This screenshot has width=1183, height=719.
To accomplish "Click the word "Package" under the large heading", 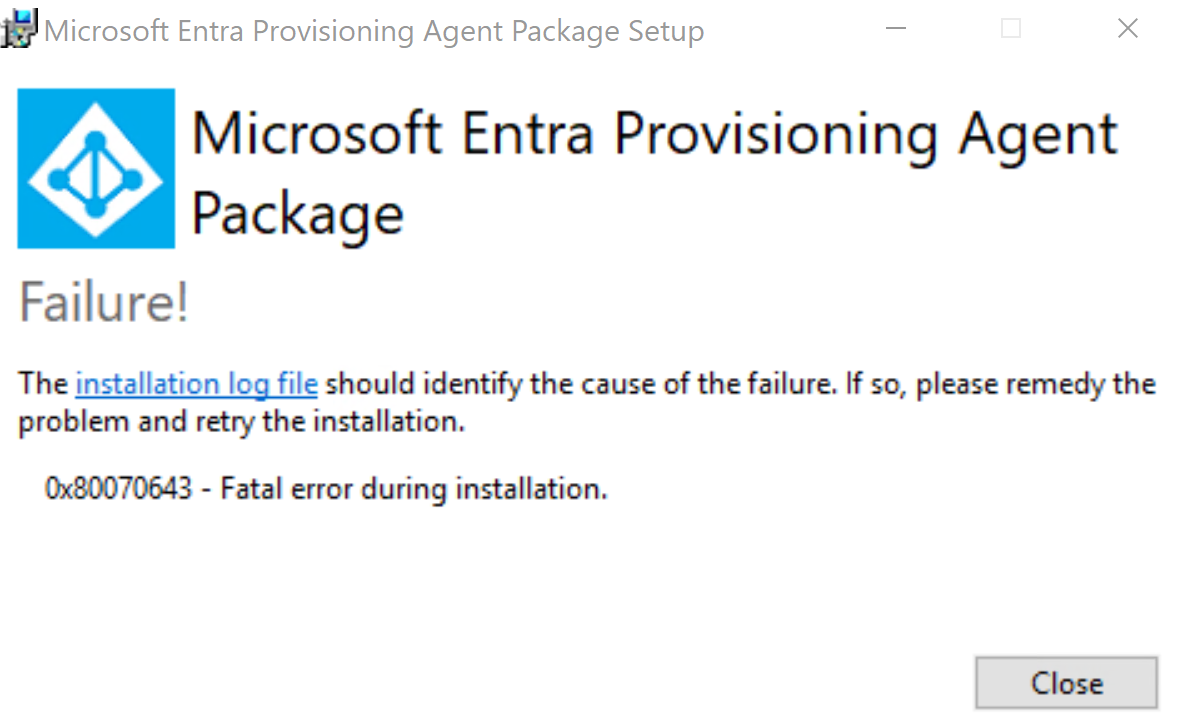I will coord(298,215).
